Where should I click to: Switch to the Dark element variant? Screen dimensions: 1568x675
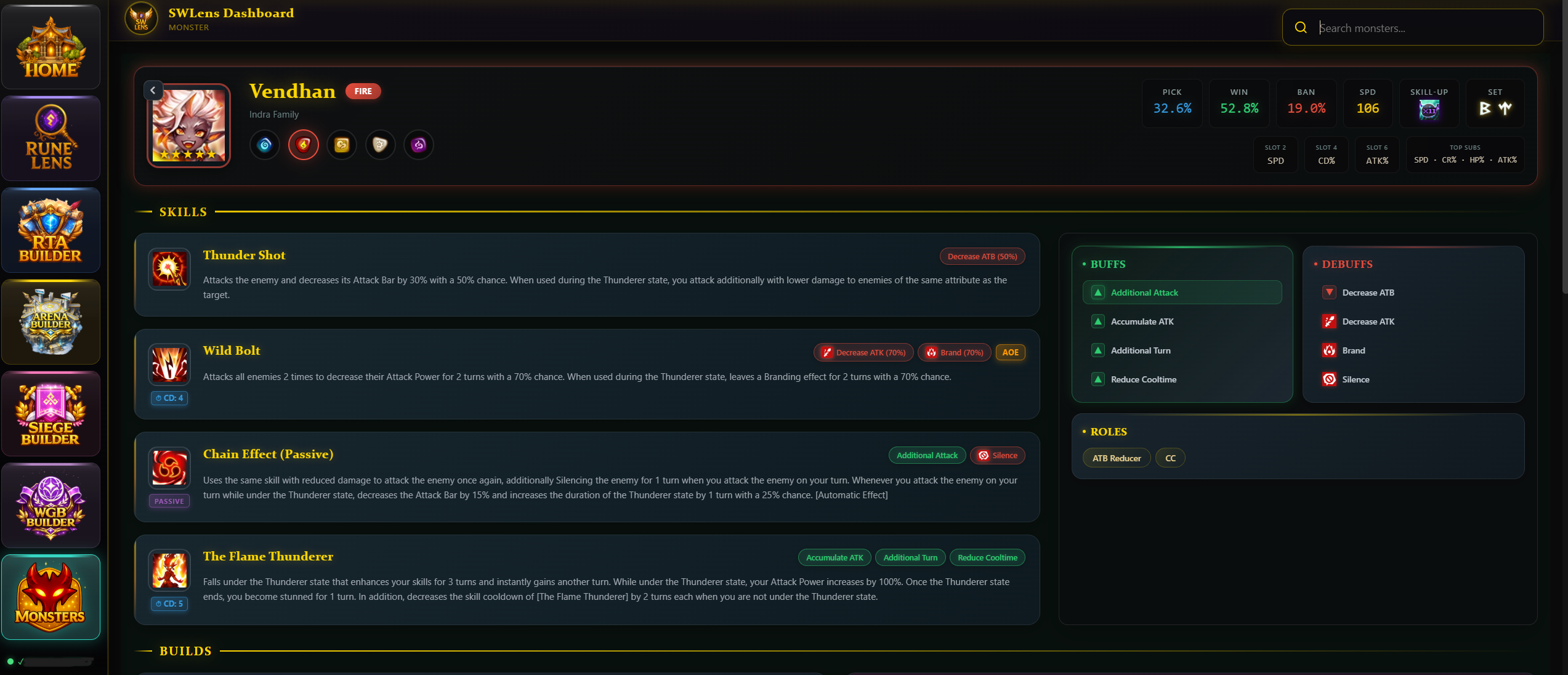[419, 145]
